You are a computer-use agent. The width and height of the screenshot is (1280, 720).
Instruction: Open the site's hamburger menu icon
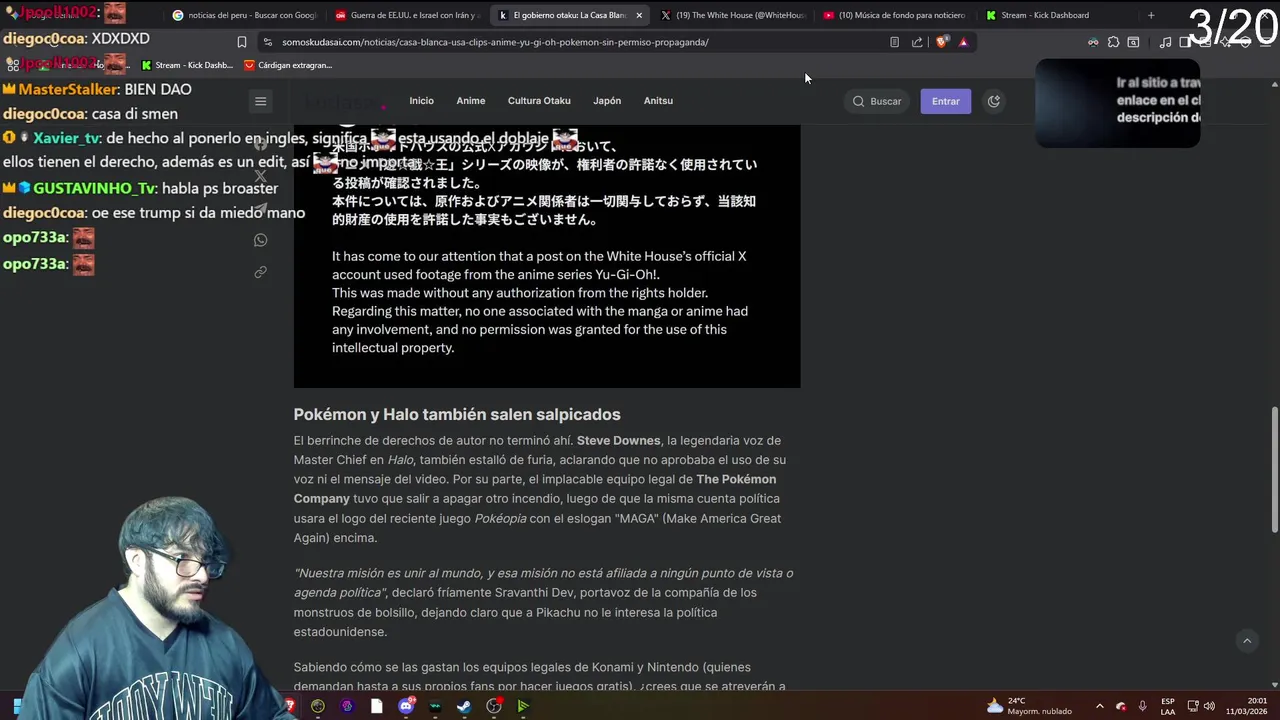click(x=260, y=101)
